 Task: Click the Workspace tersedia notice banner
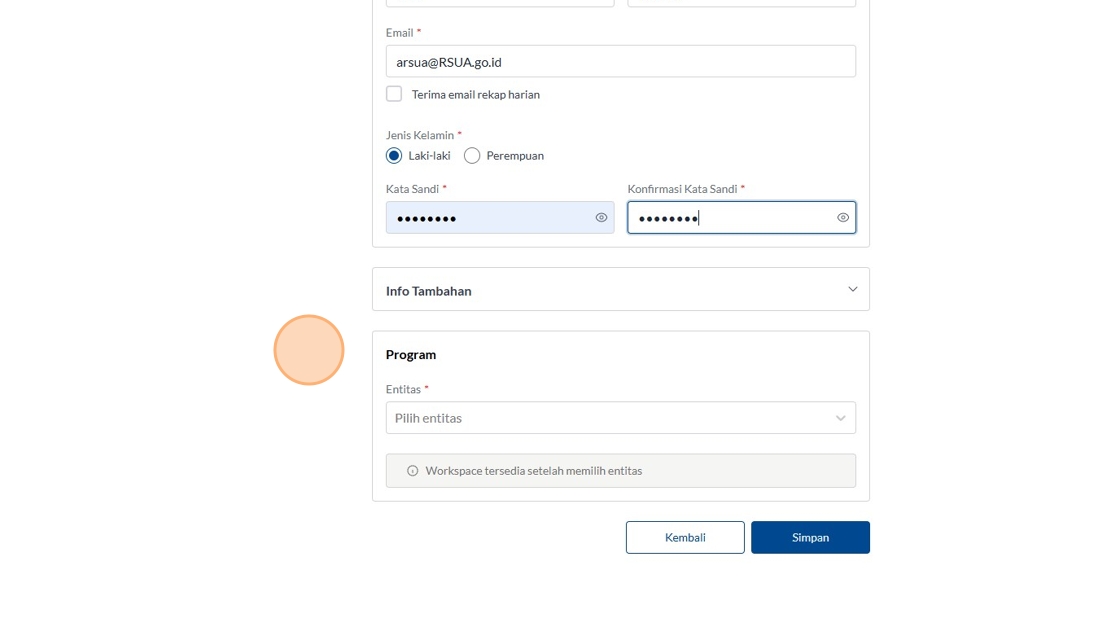tap(620, 471)
